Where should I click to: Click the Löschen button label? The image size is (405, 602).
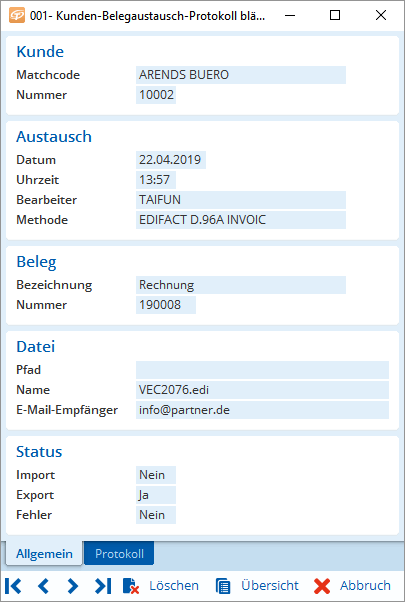(x=174, y=585)
